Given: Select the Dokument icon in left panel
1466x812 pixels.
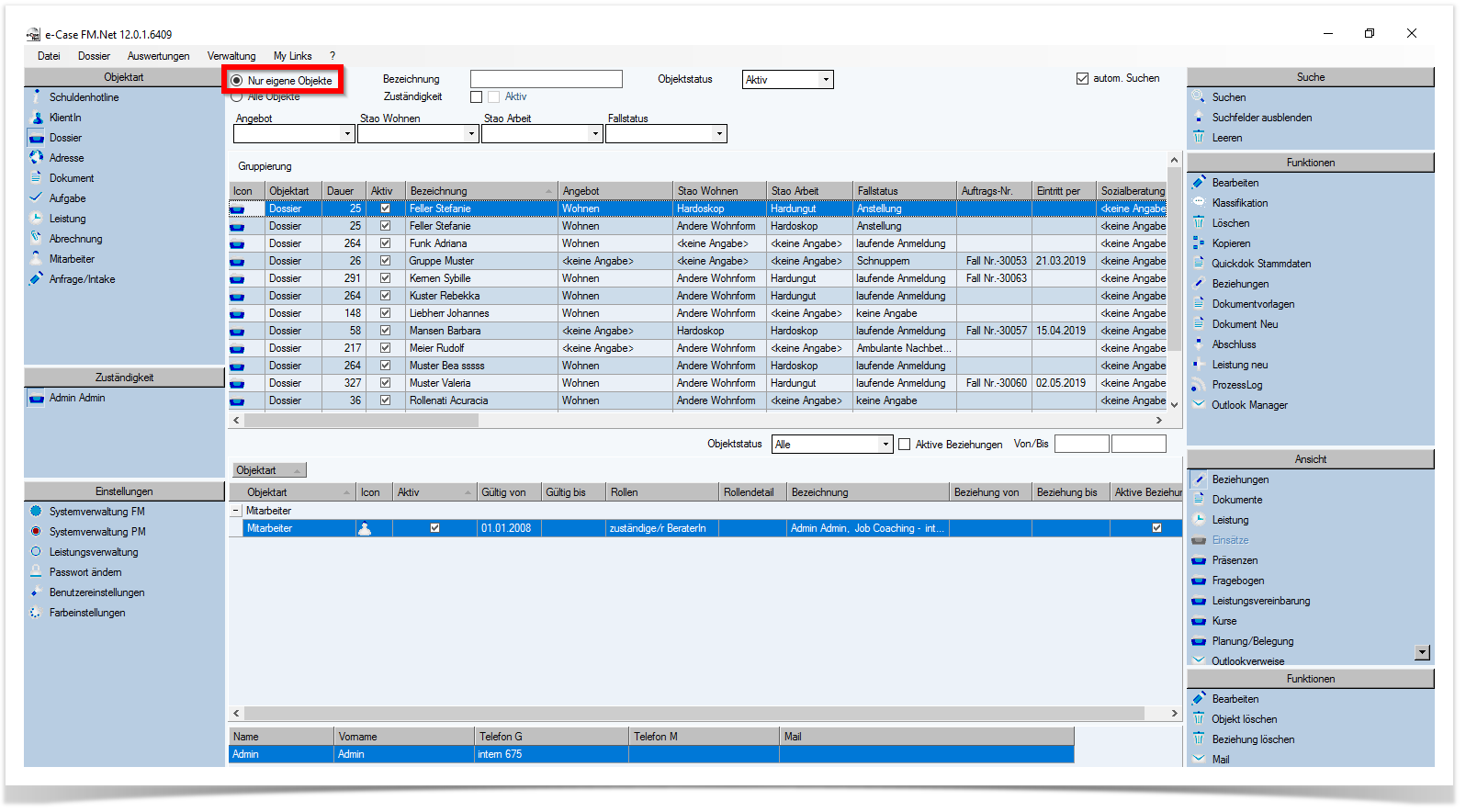Looking at the screenshot, I should point(37,177).
